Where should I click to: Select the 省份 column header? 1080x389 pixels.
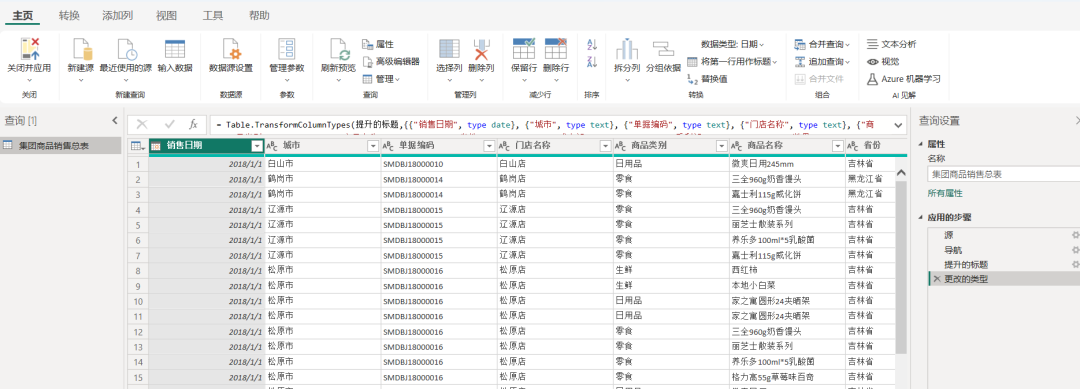coord(871,146)
